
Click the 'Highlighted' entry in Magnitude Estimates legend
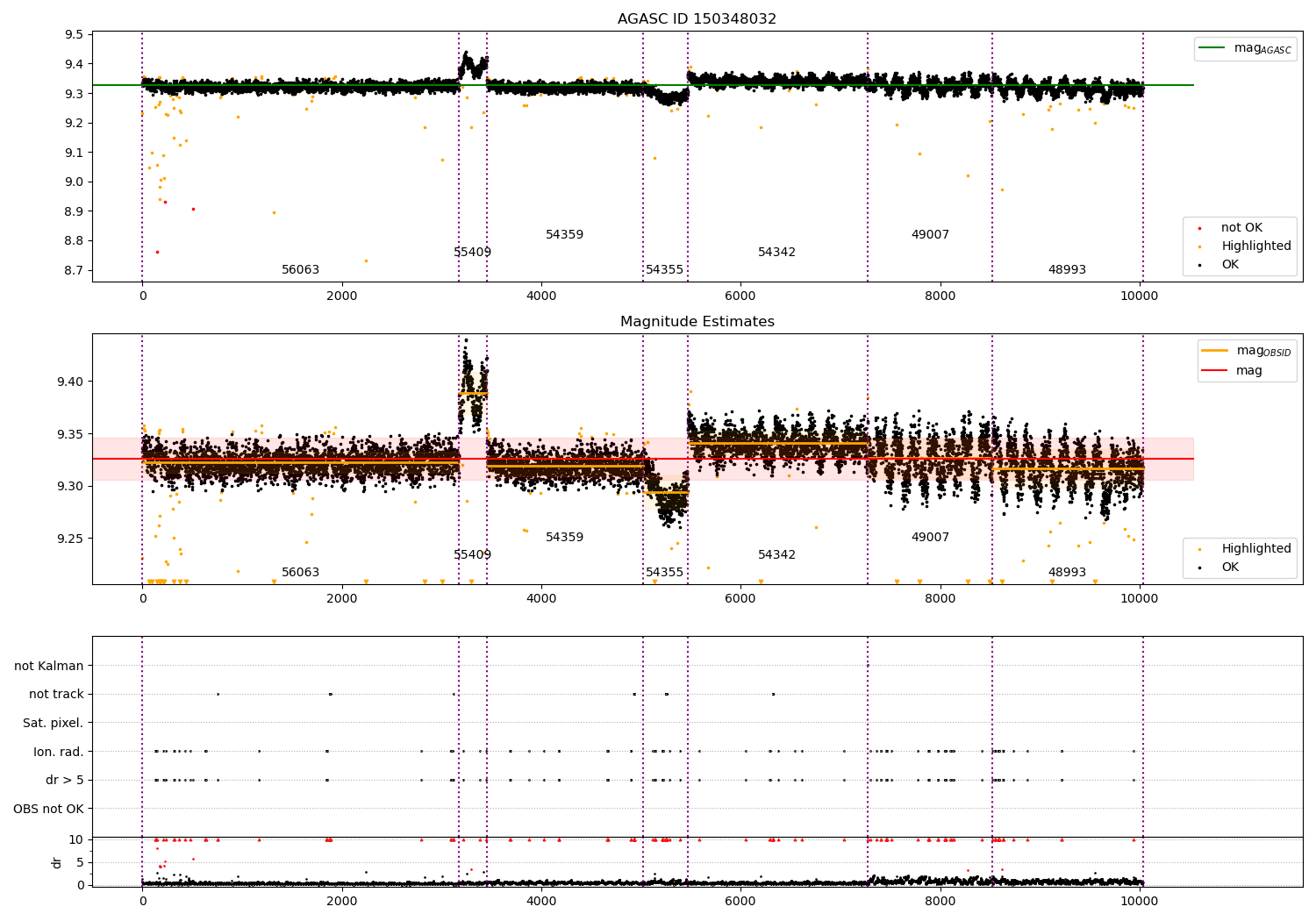(1256, 548)
